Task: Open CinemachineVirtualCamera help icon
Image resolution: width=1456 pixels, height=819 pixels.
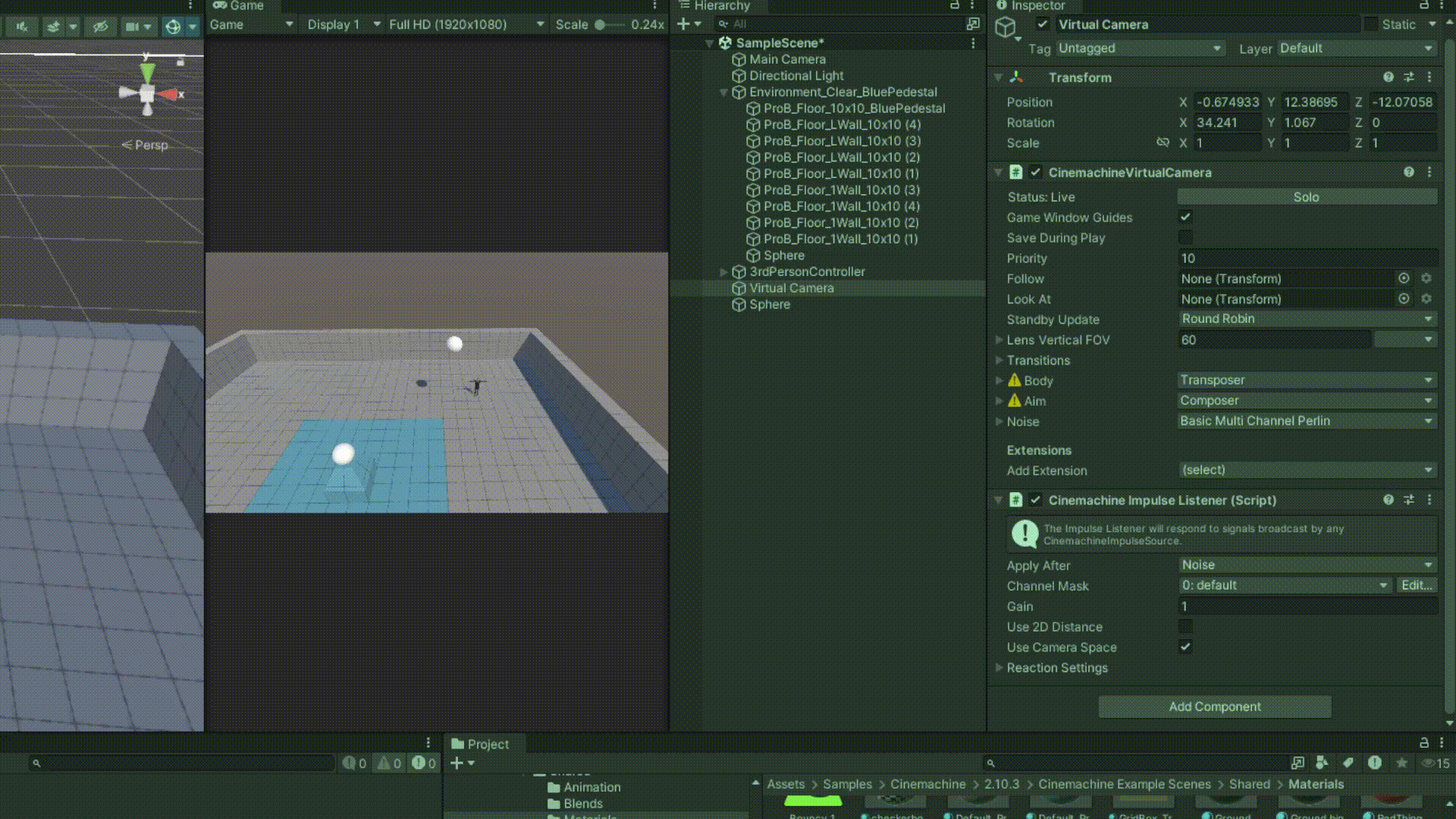Action: 1409,173
